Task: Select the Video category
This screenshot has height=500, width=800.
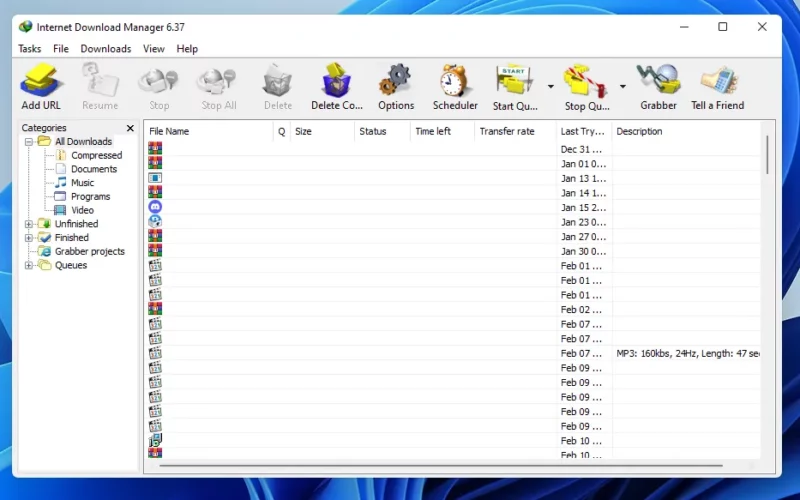Action: coord(82,210)
